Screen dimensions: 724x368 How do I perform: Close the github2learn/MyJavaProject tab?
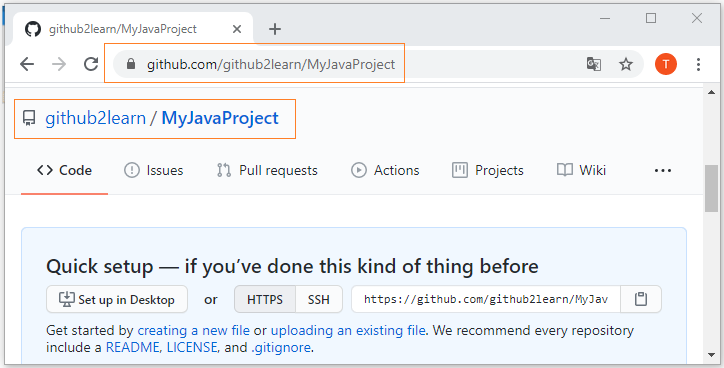point(237,29)
